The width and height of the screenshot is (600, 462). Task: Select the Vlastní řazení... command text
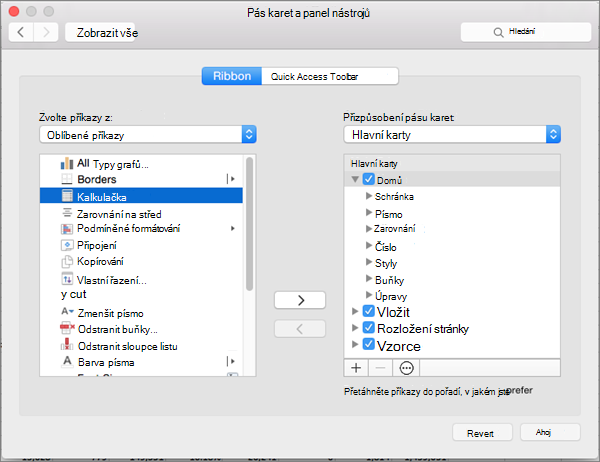pos(112,280)
